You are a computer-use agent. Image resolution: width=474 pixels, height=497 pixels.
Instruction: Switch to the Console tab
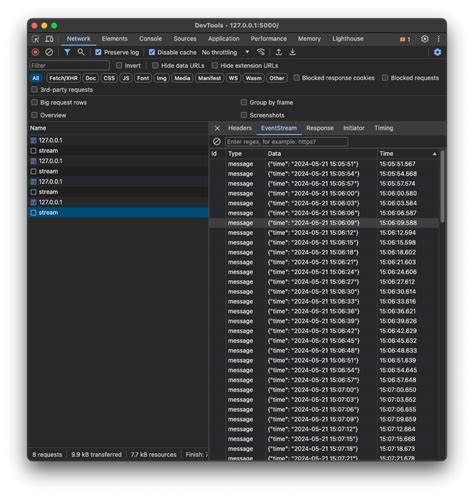150,39
